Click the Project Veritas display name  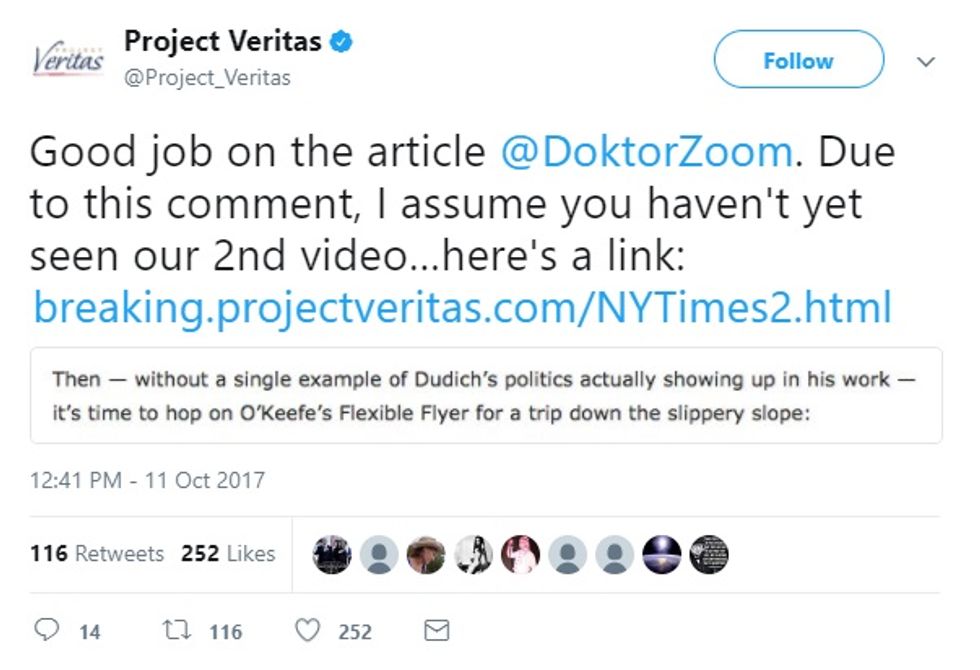(222, 42)
